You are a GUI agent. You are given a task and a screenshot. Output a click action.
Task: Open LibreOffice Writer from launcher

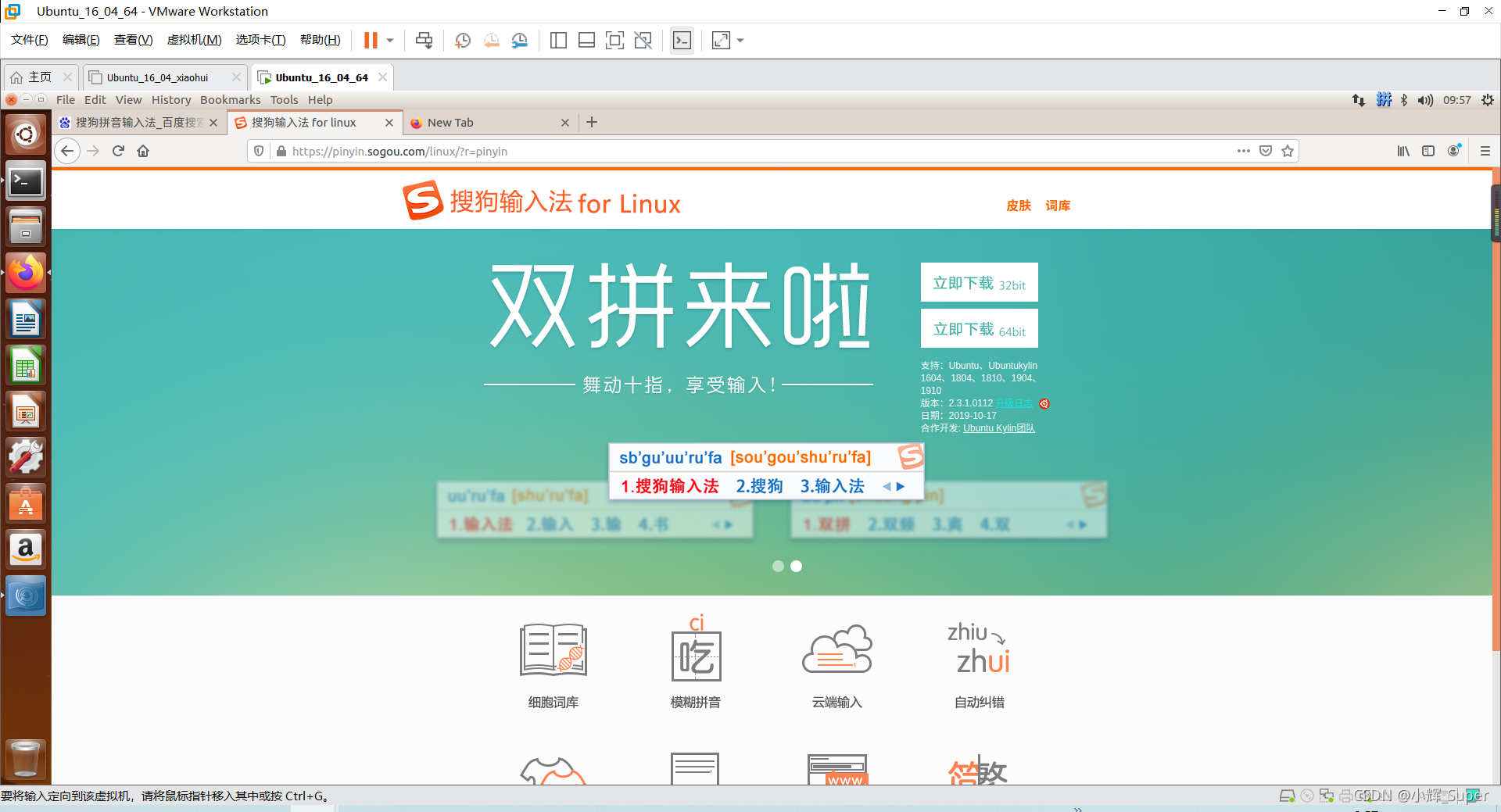(x=26, y=320)
